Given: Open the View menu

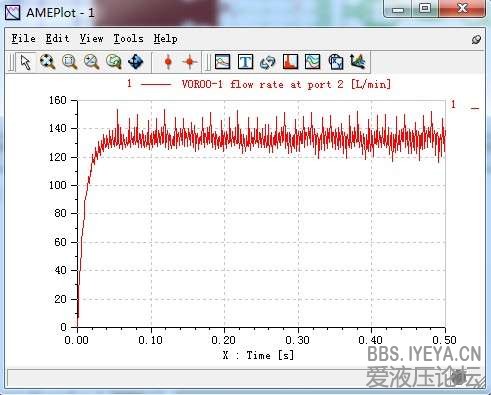Looking at the screenshot, I should click(91, 39).
